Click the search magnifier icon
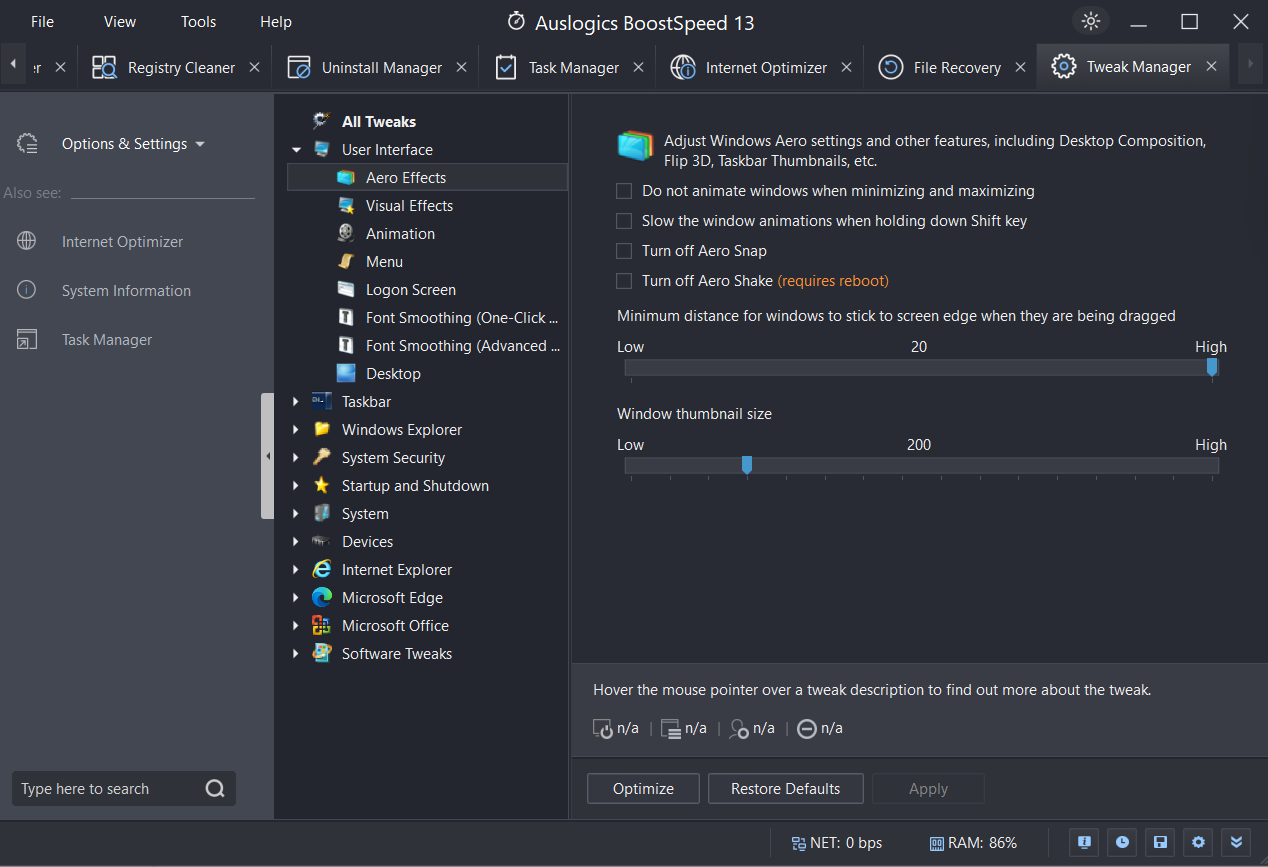 tap(215, 788)
